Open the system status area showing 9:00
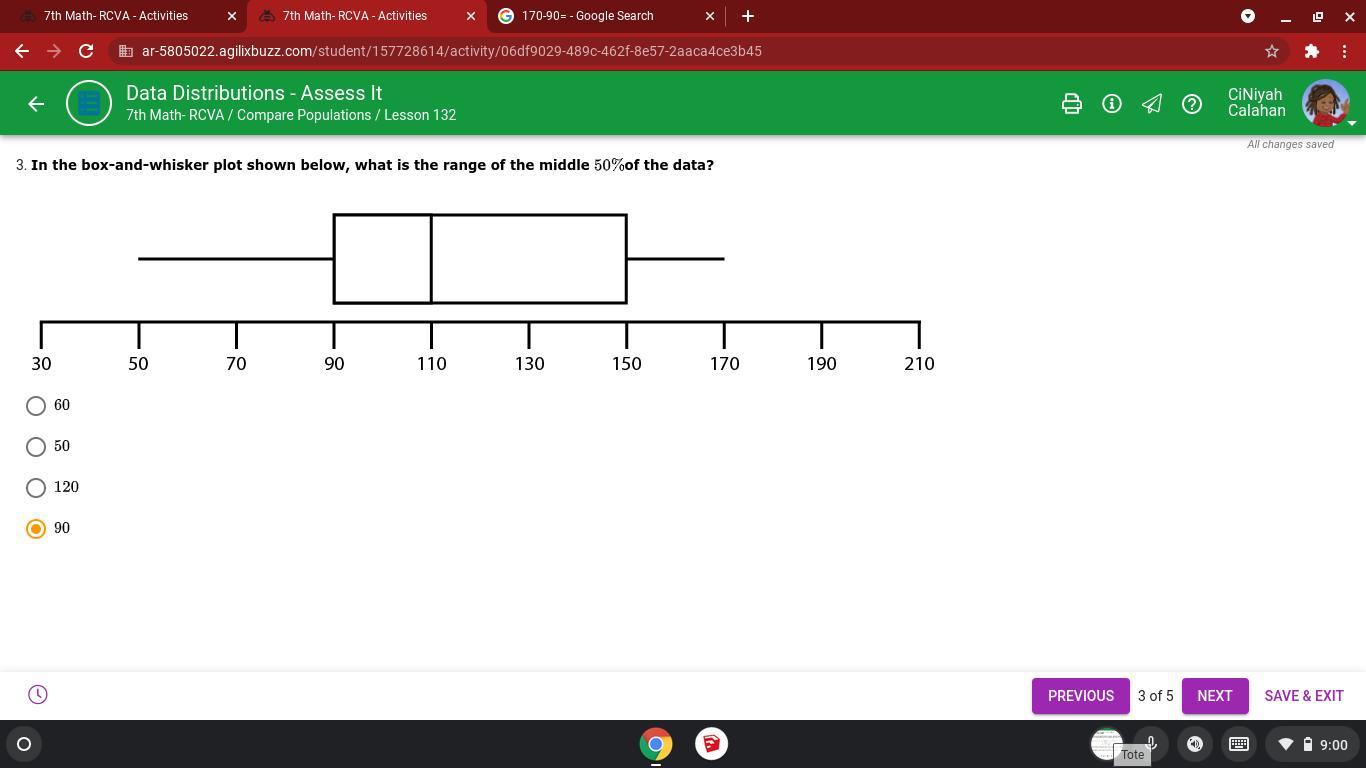1366x768 pixels. point(1313,744)
